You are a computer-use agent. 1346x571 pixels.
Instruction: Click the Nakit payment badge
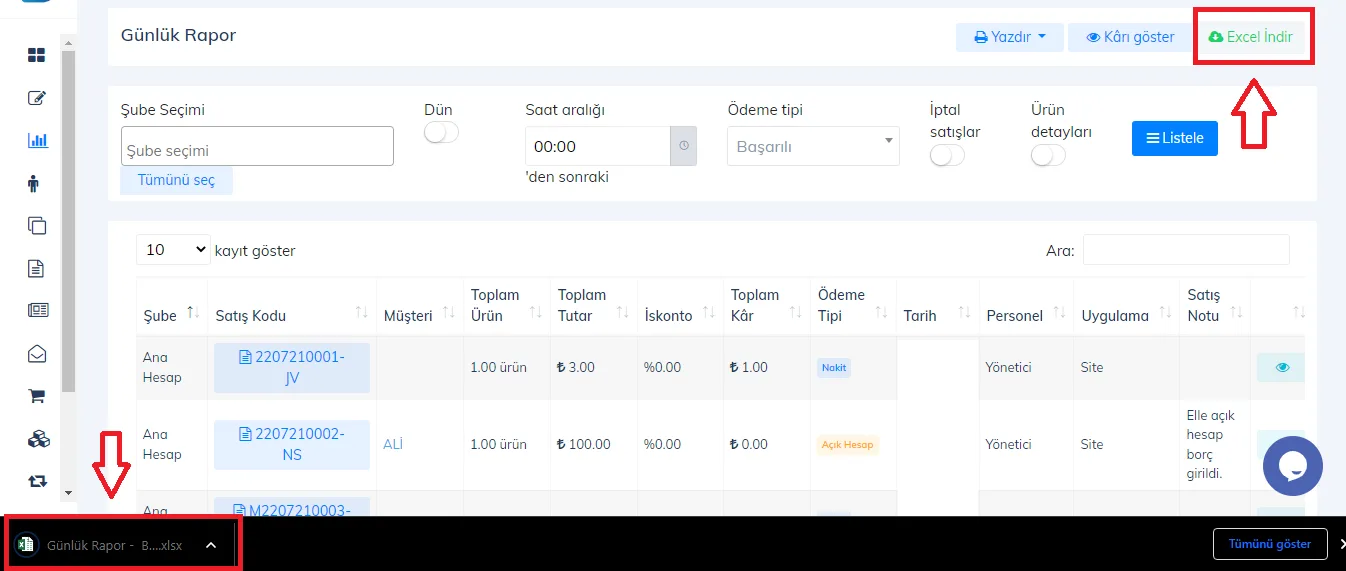point(834,367)
